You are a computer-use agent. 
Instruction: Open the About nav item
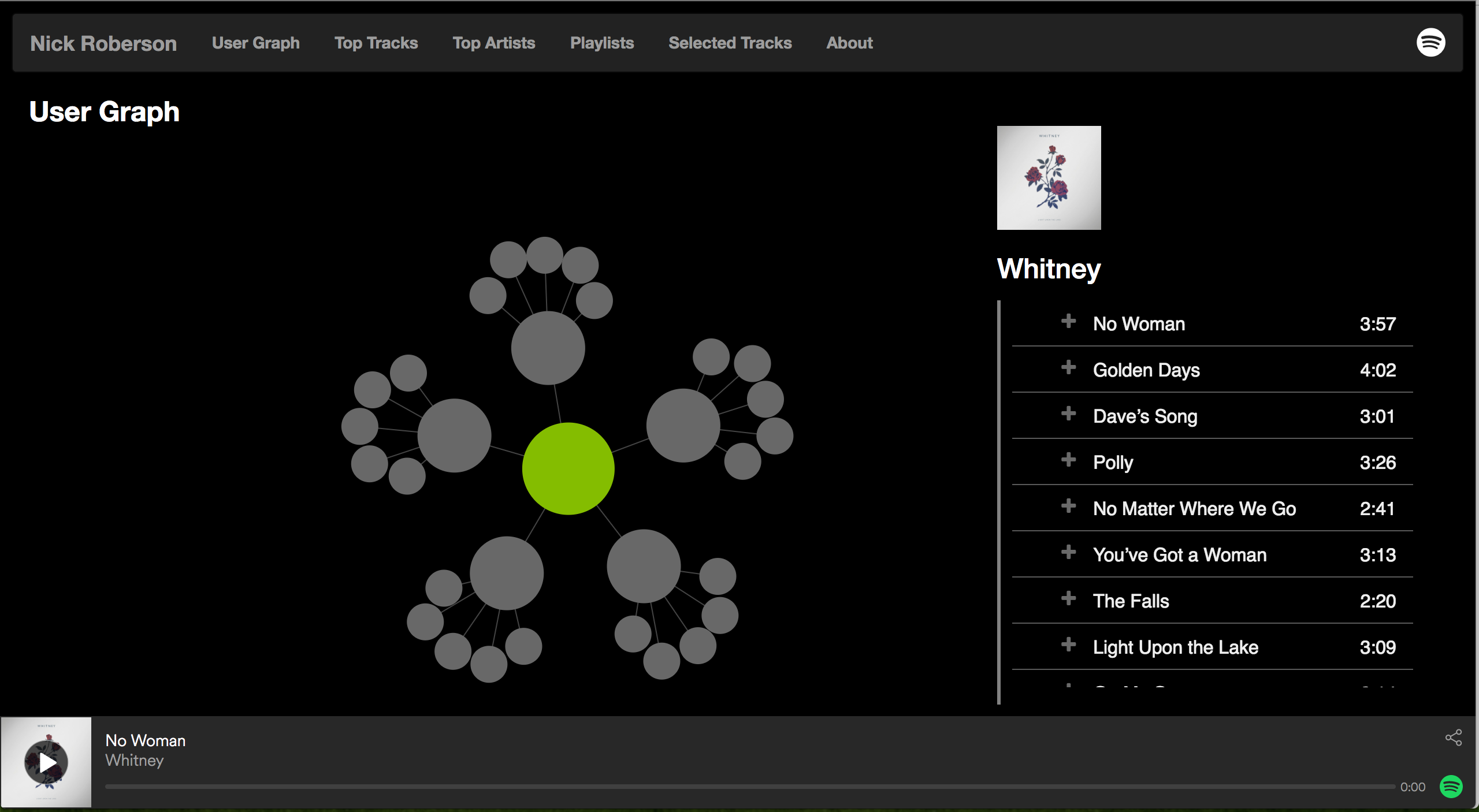[849, 43]
